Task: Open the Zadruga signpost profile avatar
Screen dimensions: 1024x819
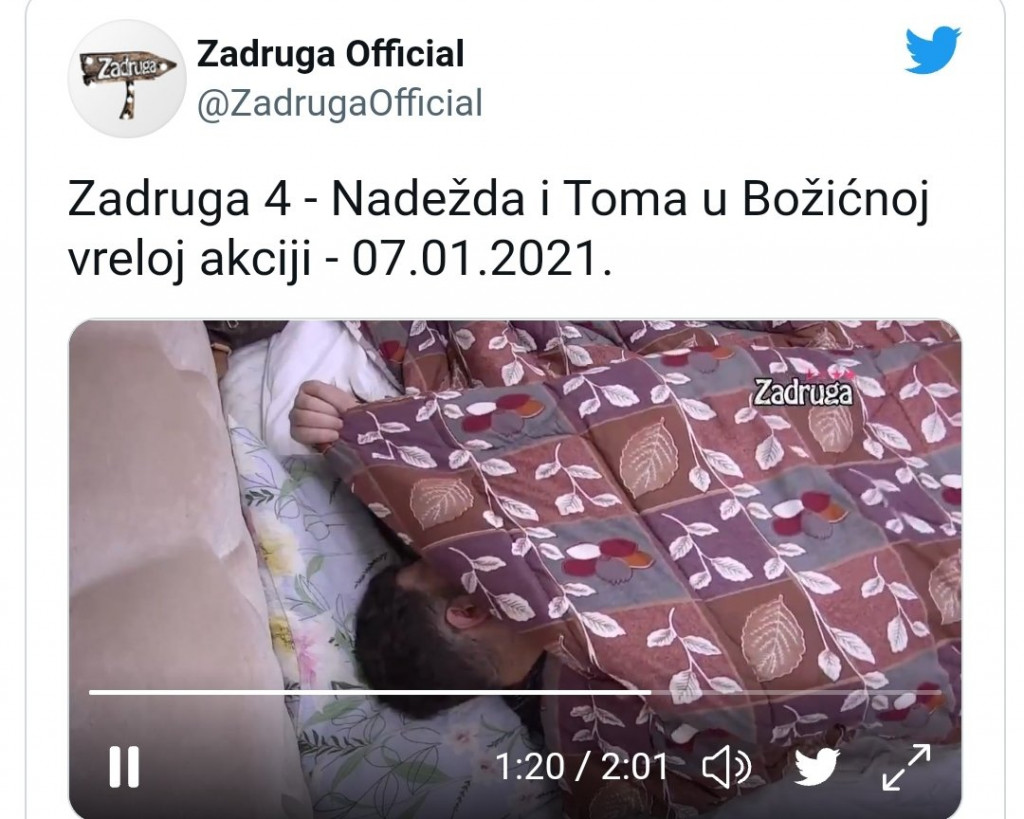Action: (127, 78)
